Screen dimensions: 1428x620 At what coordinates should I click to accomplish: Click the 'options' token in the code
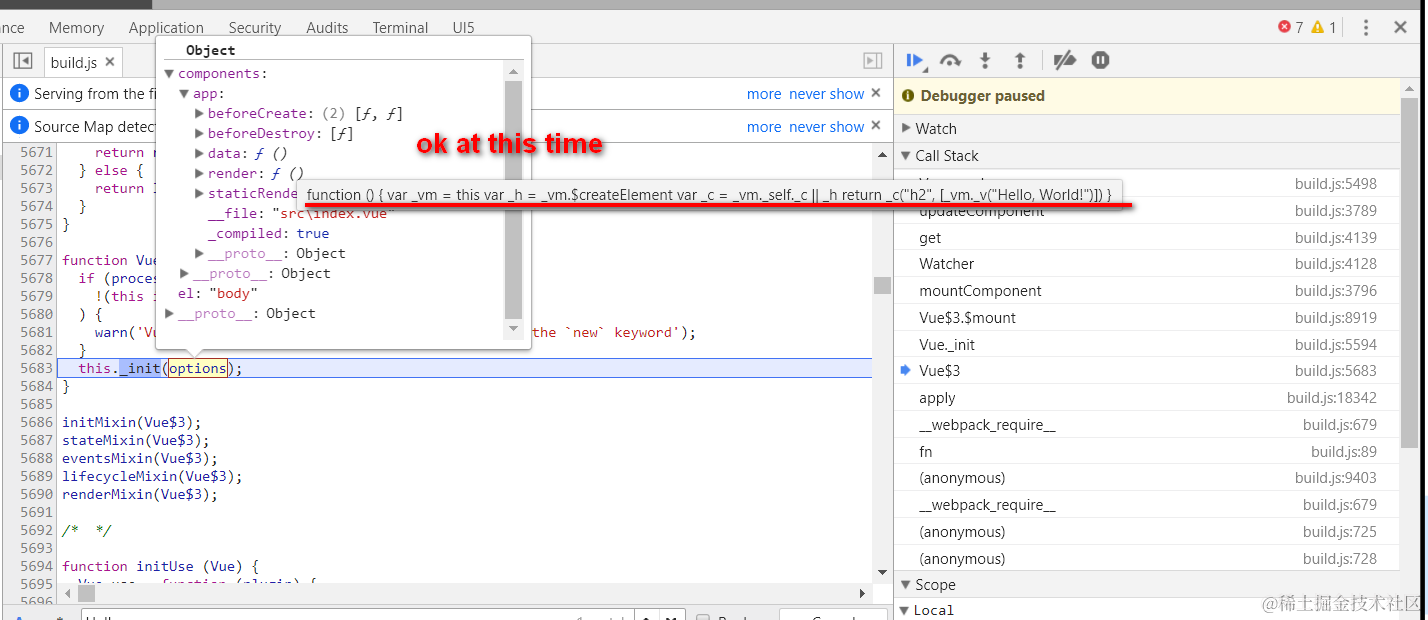197,368
